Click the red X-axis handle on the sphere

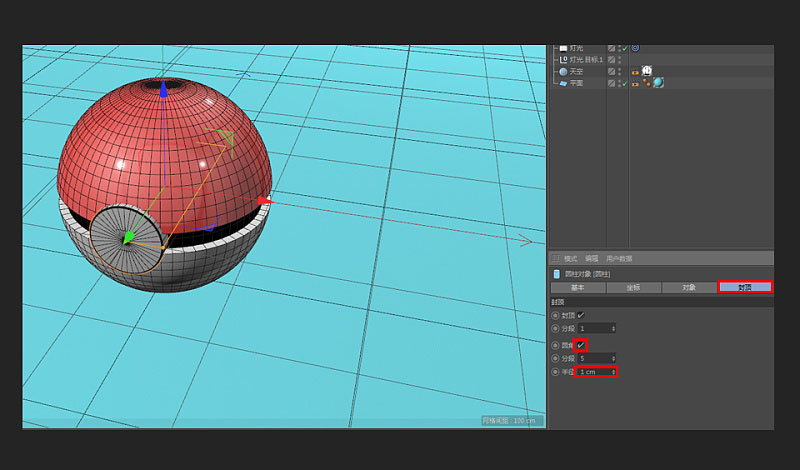pos(264,201)
